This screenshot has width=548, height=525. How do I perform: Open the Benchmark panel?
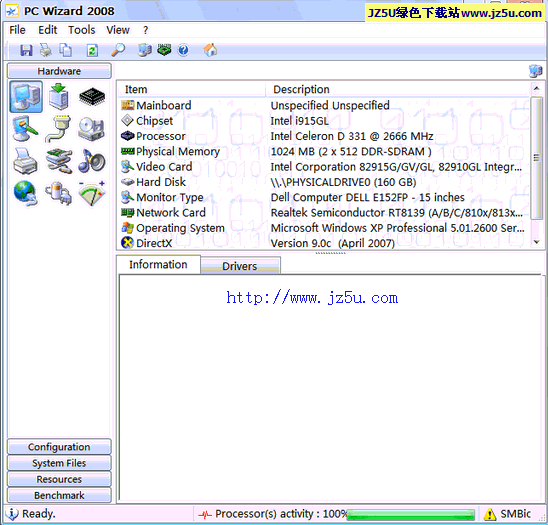click(59, 495)
